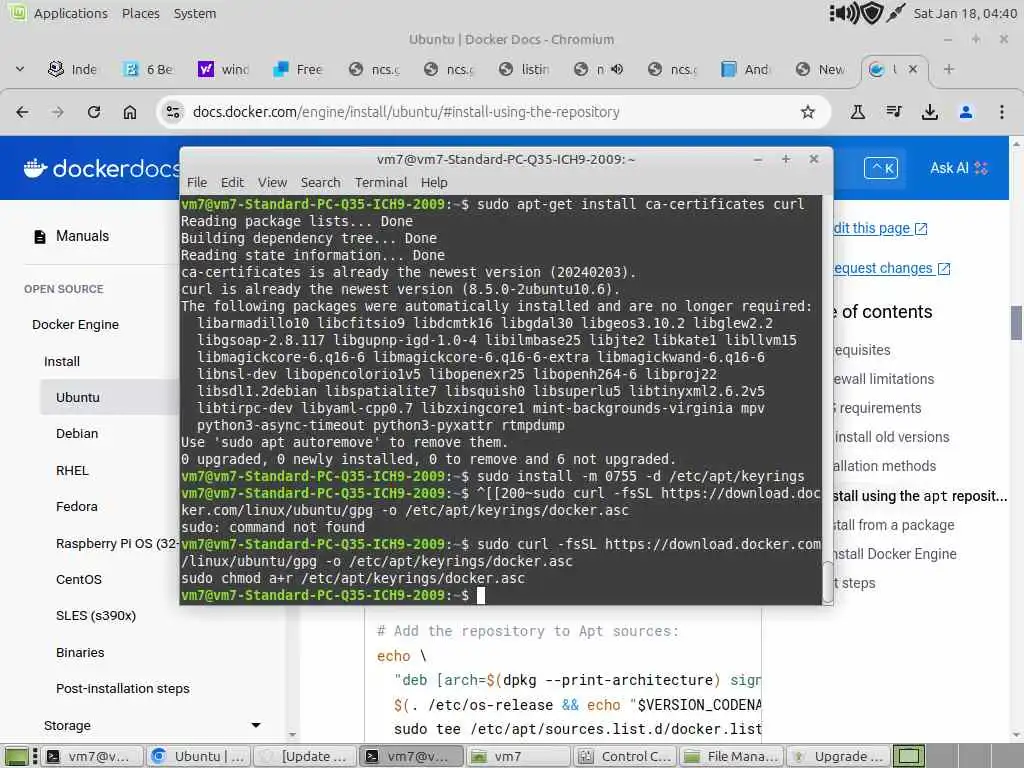Open the Edit this page link
This screenshot has height=768, width=1024.
point(880,229)
